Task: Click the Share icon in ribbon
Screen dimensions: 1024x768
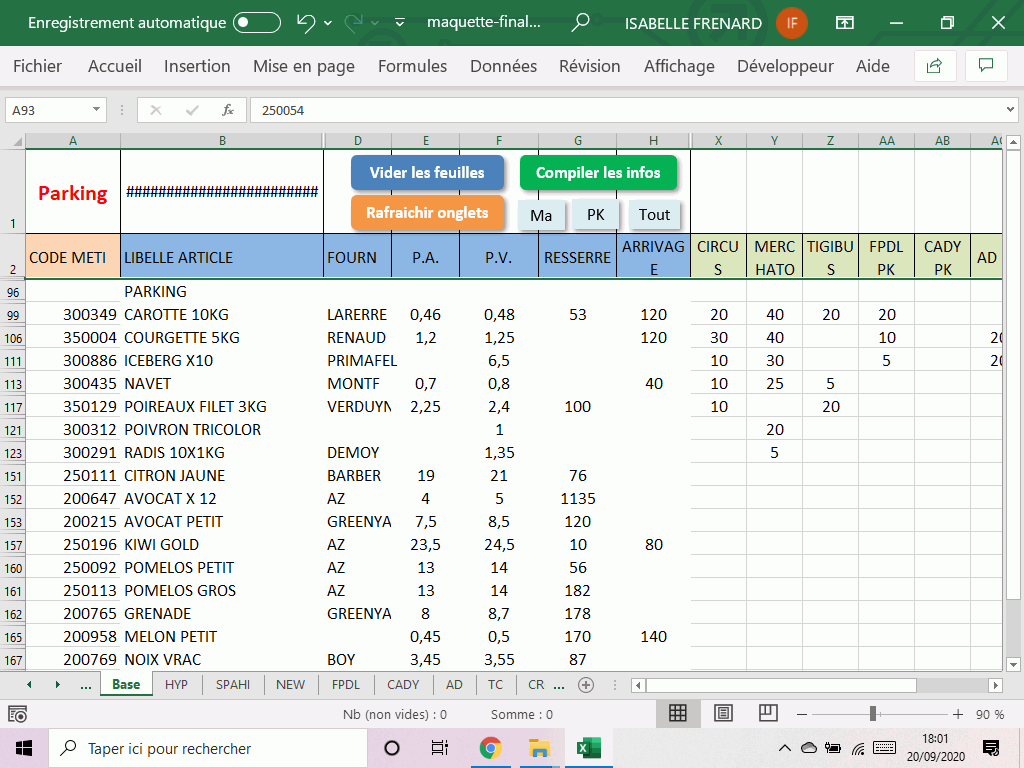Action: click(935, 66)
